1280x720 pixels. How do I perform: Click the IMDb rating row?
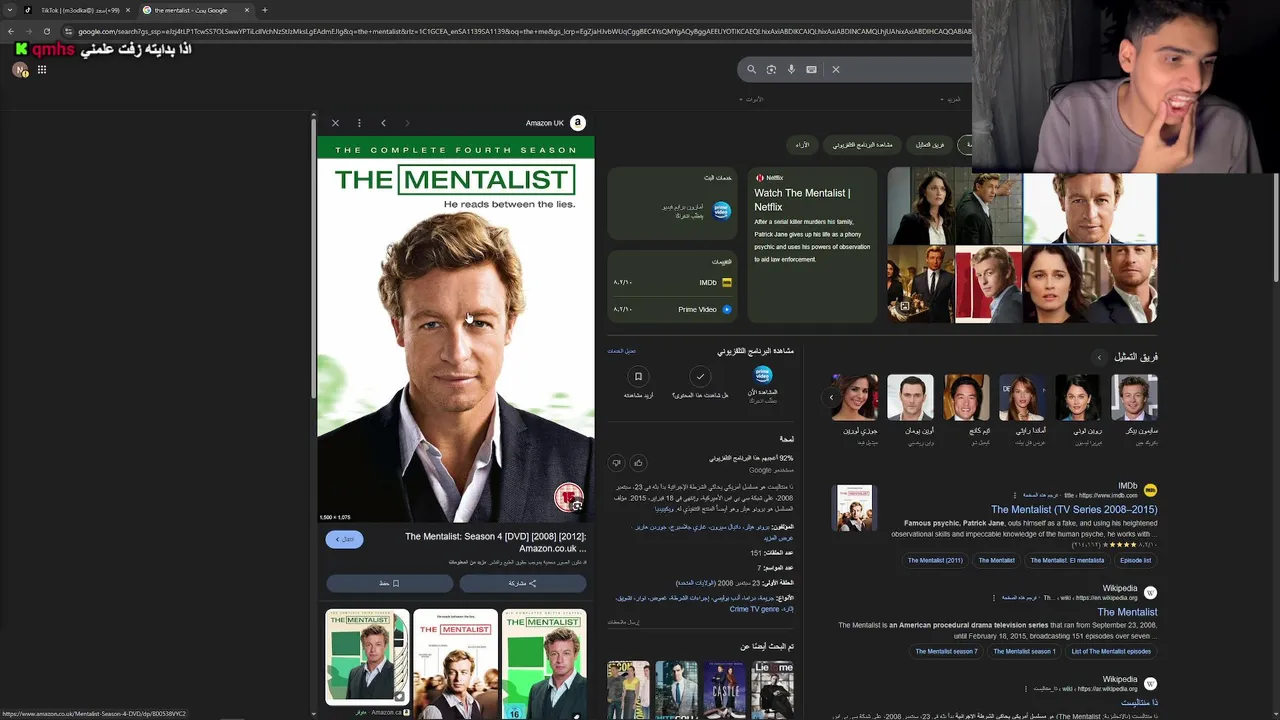[673, 283]
